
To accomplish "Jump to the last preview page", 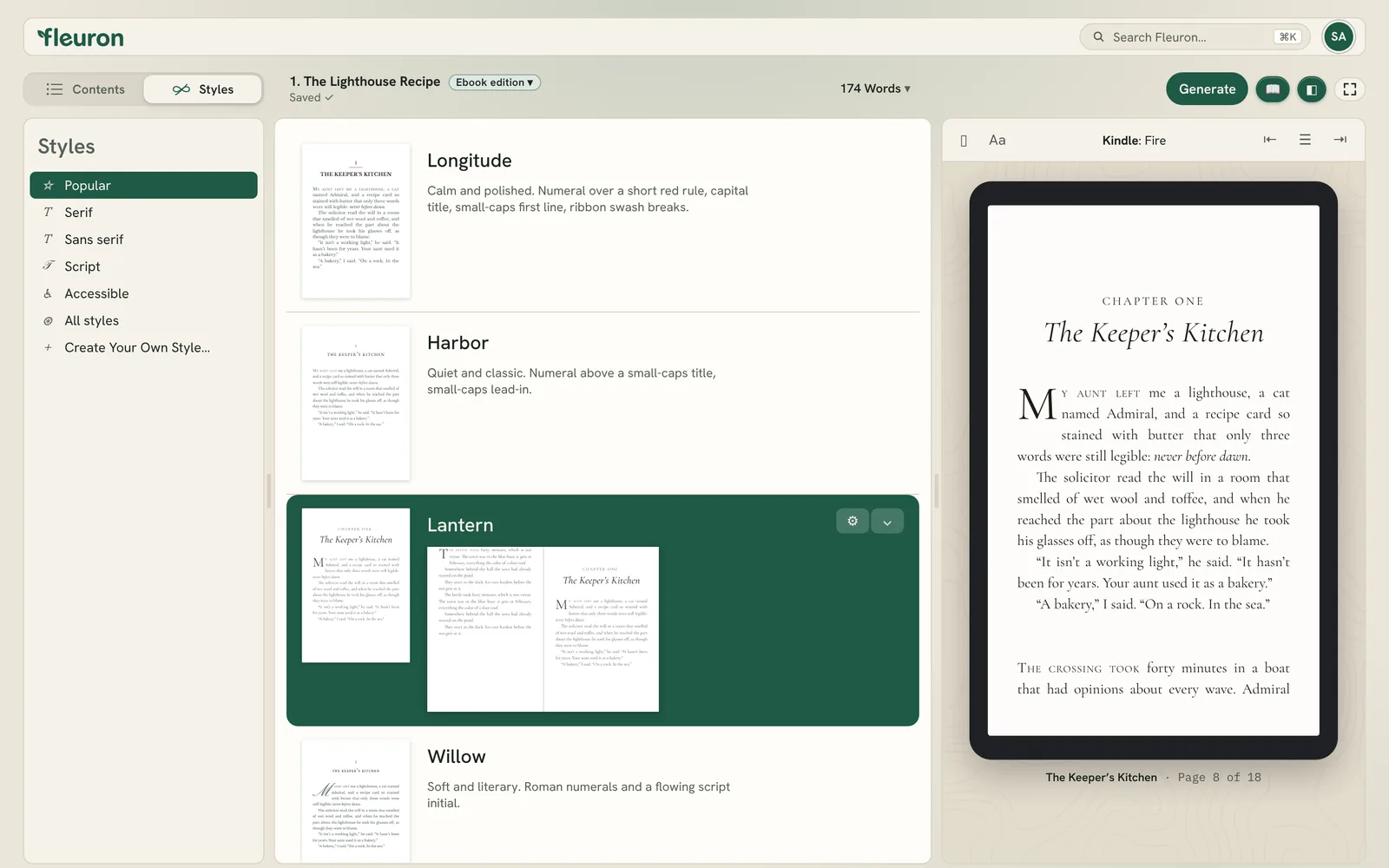I will (1340, 140).
